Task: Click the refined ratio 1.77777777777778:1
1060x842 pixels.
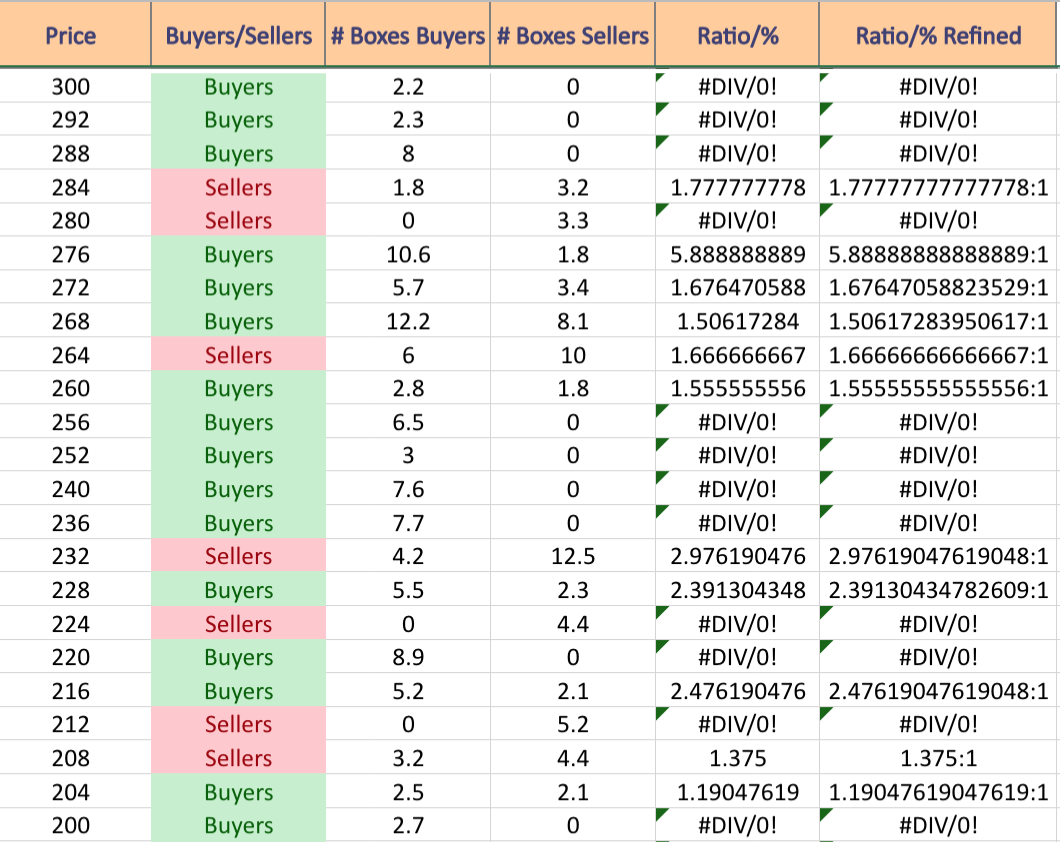Action: coord(938,187)
